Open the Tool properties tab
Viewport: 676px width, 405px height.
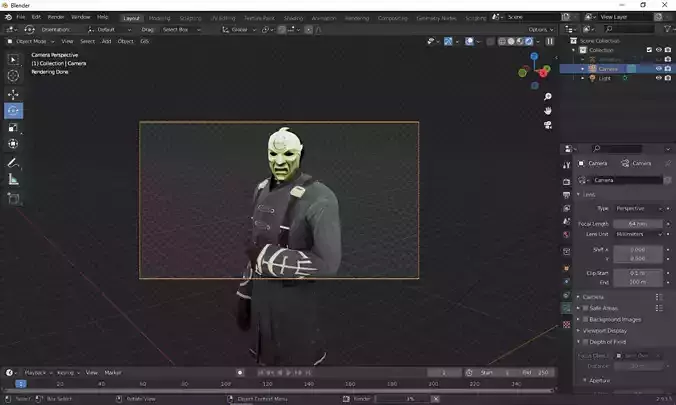pos(566,165)
